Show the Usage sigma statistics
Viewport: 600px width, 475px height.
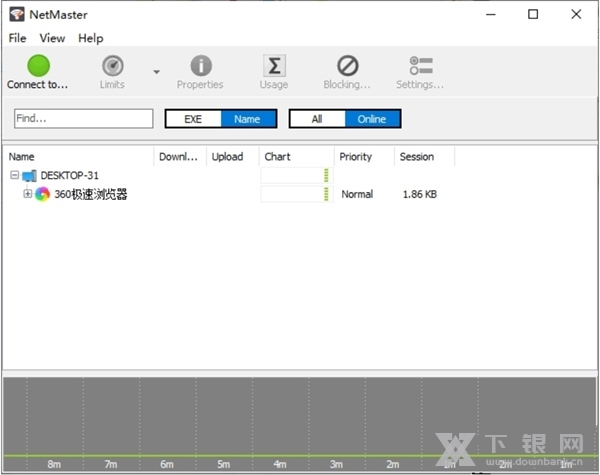[x=274, y=72]
